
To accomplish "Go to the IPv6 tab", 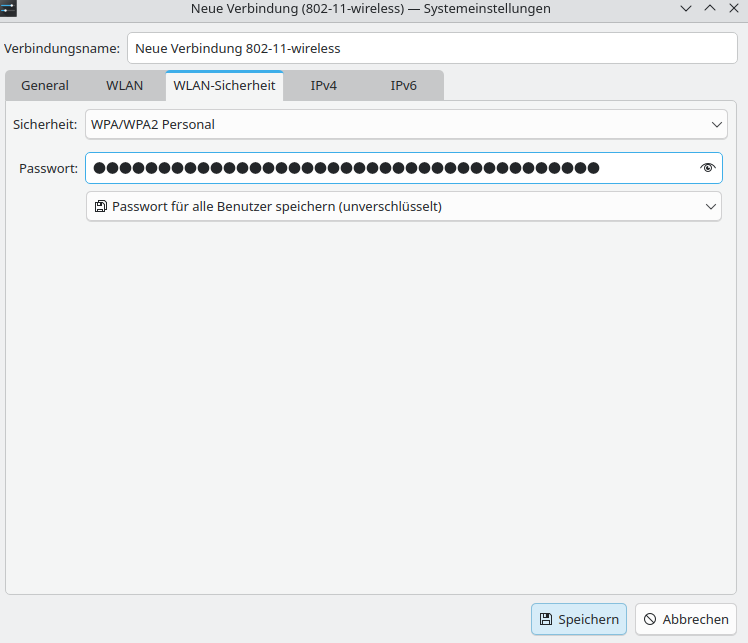I will click(404, 86).
